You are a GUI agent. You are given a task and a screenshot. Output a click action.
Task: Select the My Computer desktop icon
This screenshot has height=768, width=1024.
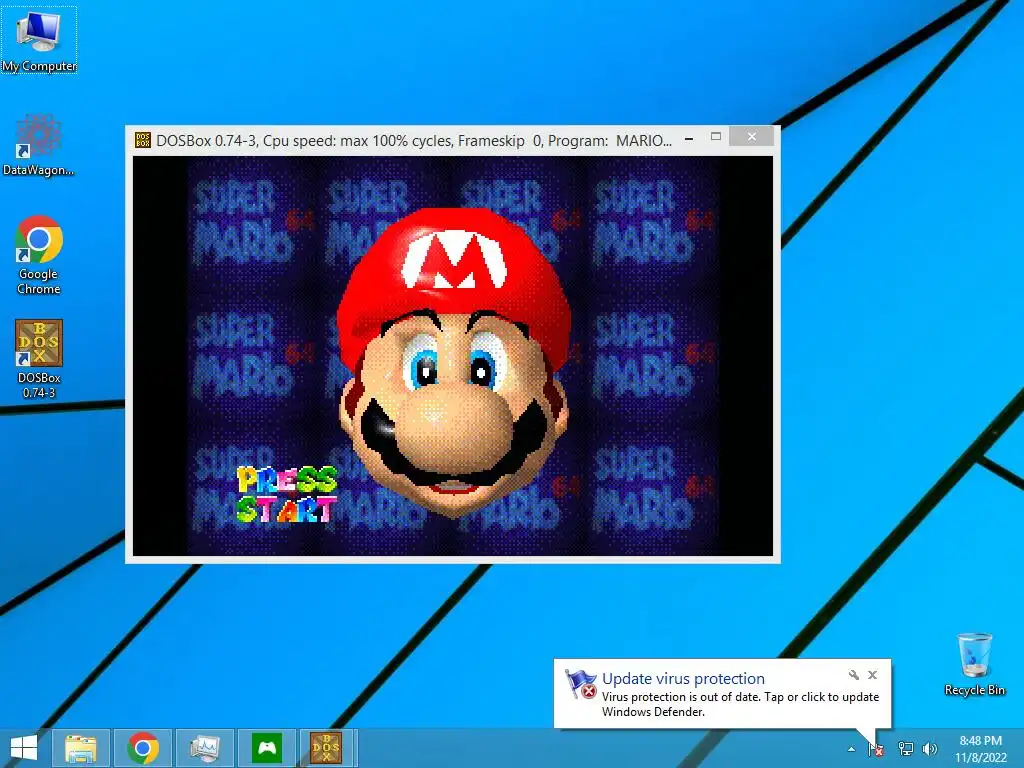[x=39, y=40]
